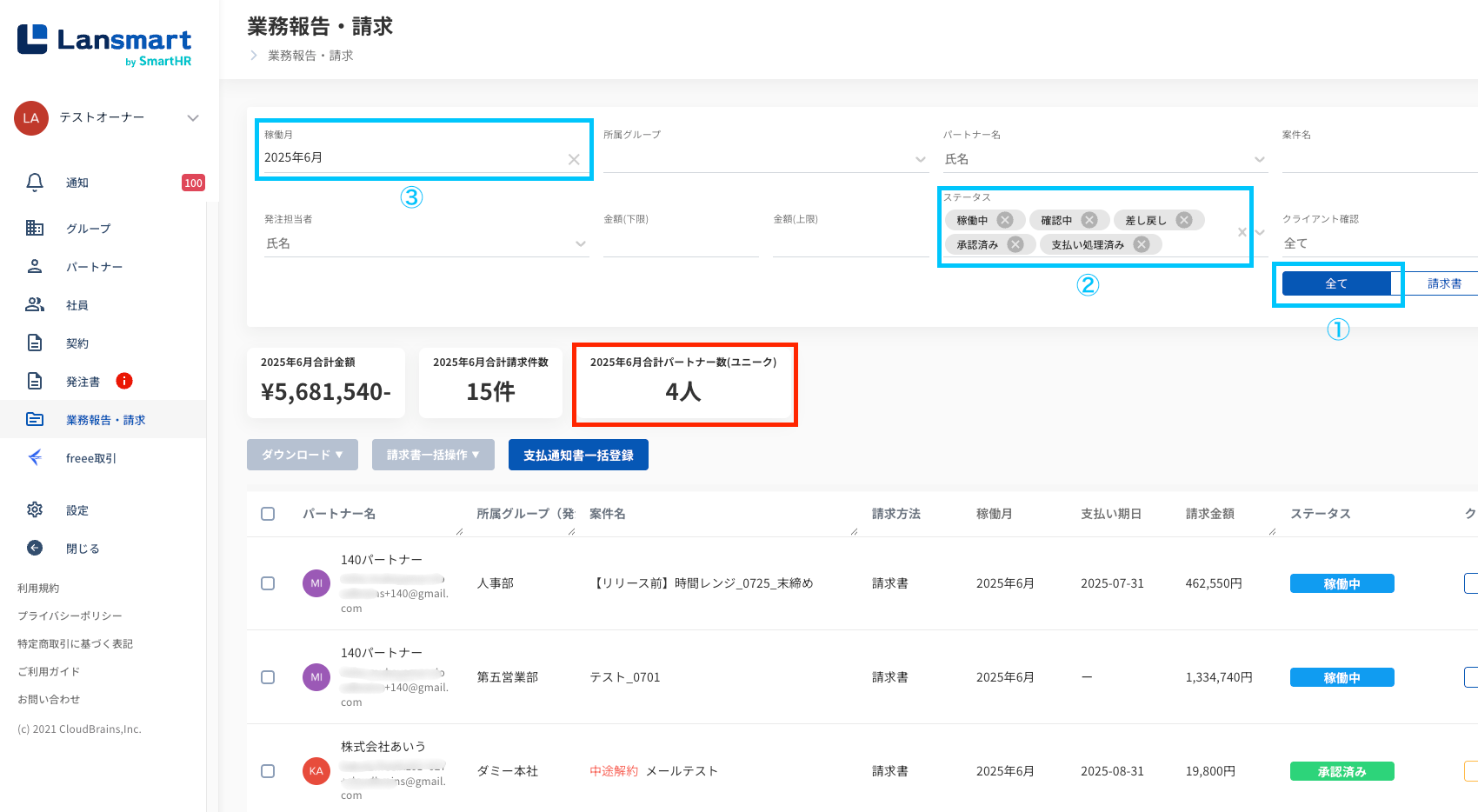Open the ダウンロード dropdown button
Image resolution: width=1478 pixels, height=812 pixels.
[302, 455]
